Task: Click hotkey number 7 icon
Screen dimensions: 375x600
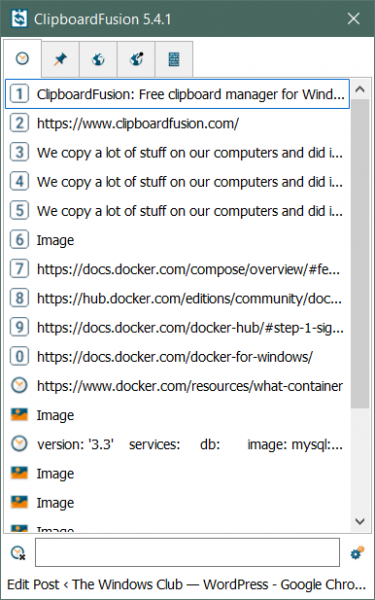Action: point(19,269)
